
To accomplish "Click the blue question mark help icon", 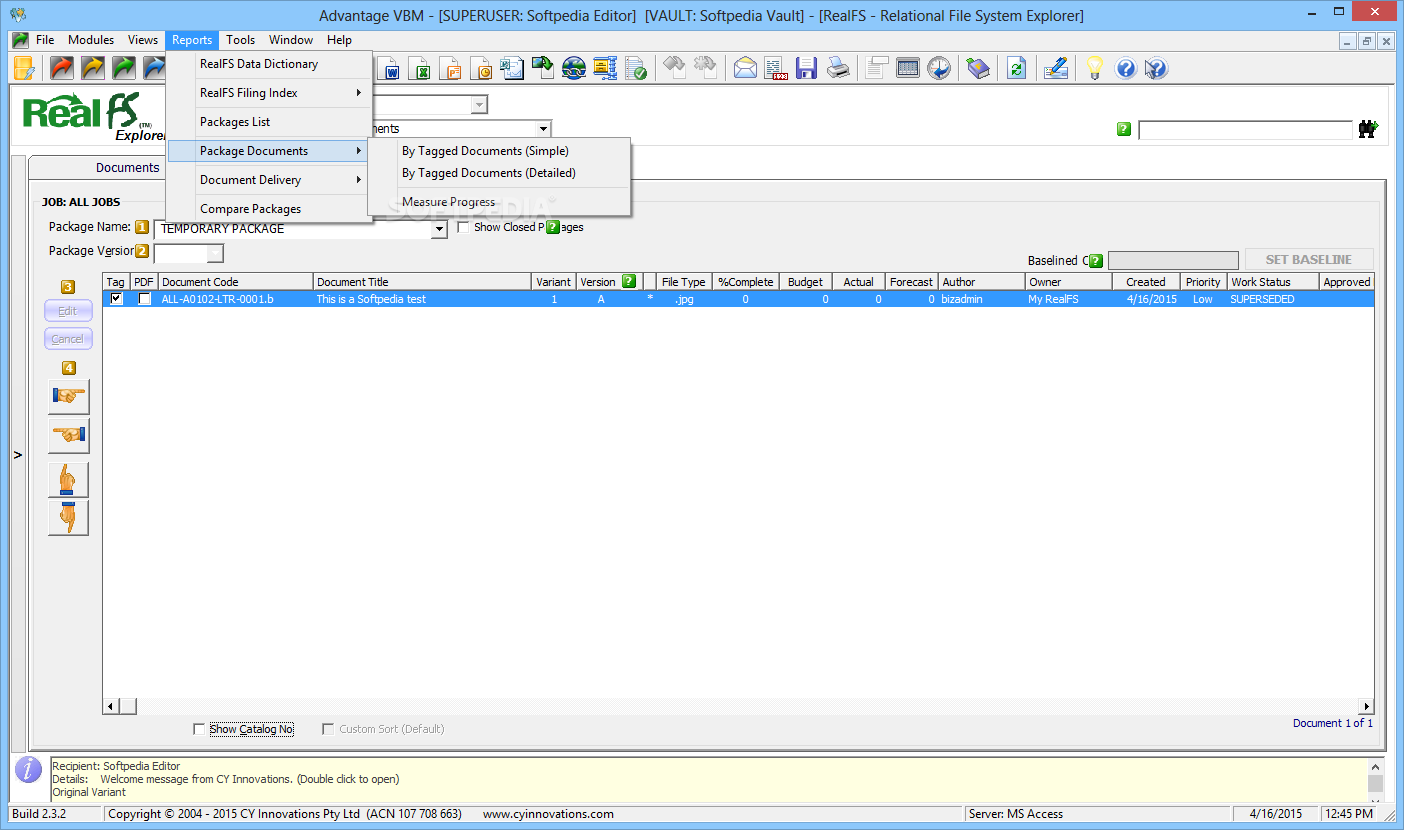I will click(x=1126, y=68).
